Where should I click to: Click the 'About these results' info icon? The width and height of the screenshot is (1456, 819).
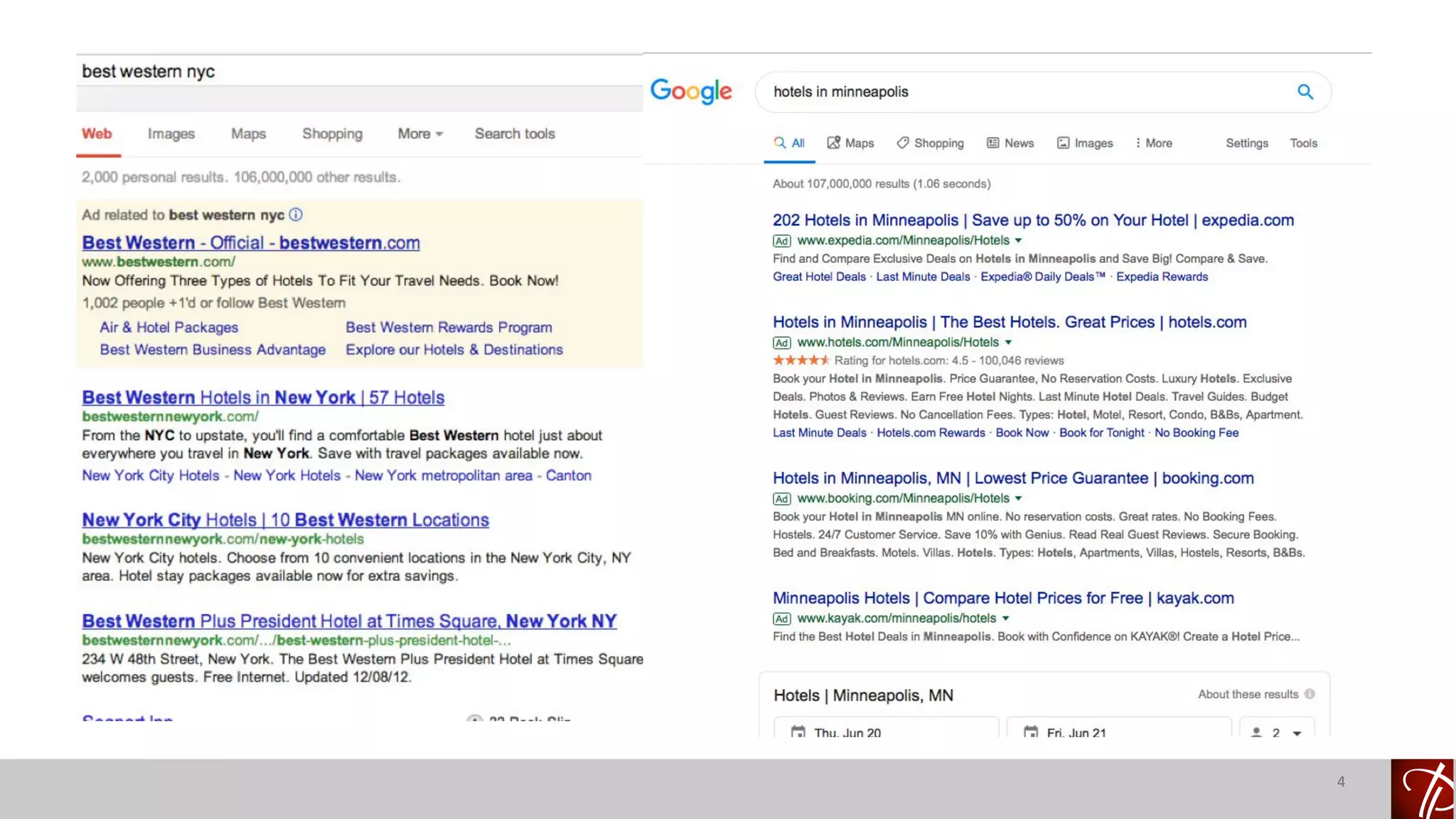(1310, 694)
